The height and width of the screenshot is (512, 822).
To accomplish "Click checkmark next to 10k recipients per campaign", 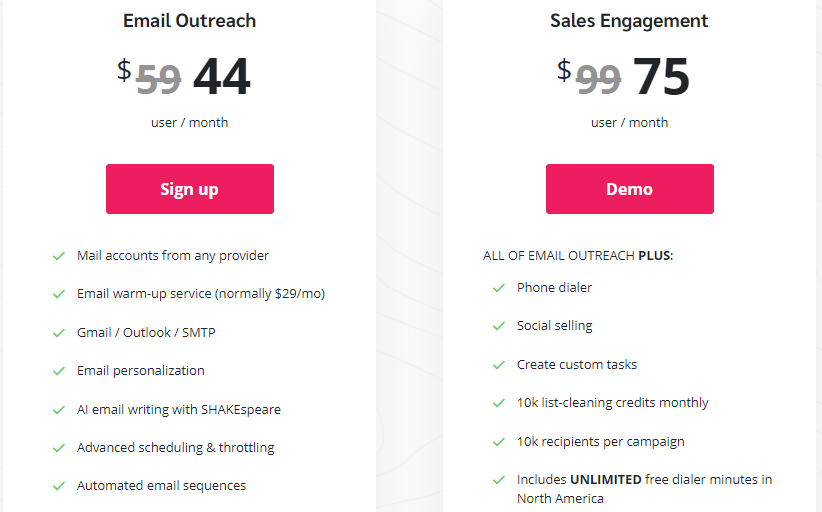I will (499, 442).
